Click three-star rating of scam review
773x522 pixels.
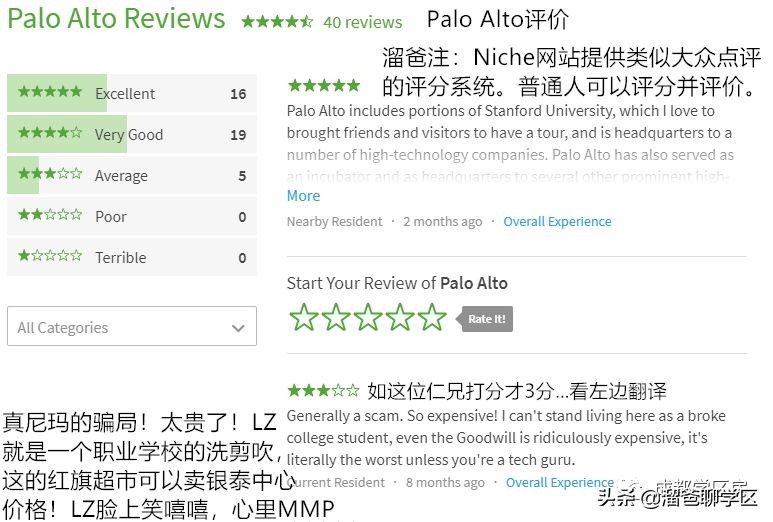click(x=324, y=391)
